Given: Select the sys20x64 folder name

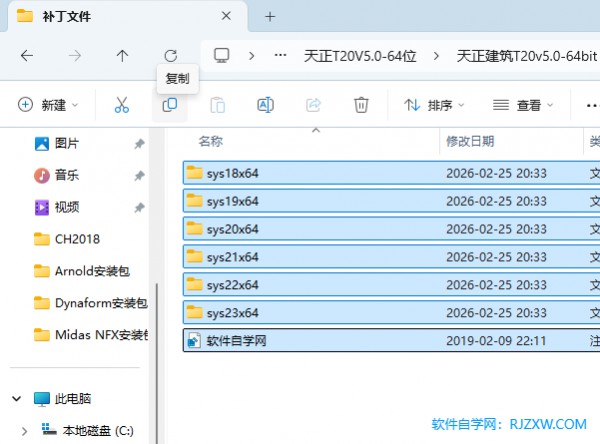Looking at the screenshot, I should (x=233, y=229).
